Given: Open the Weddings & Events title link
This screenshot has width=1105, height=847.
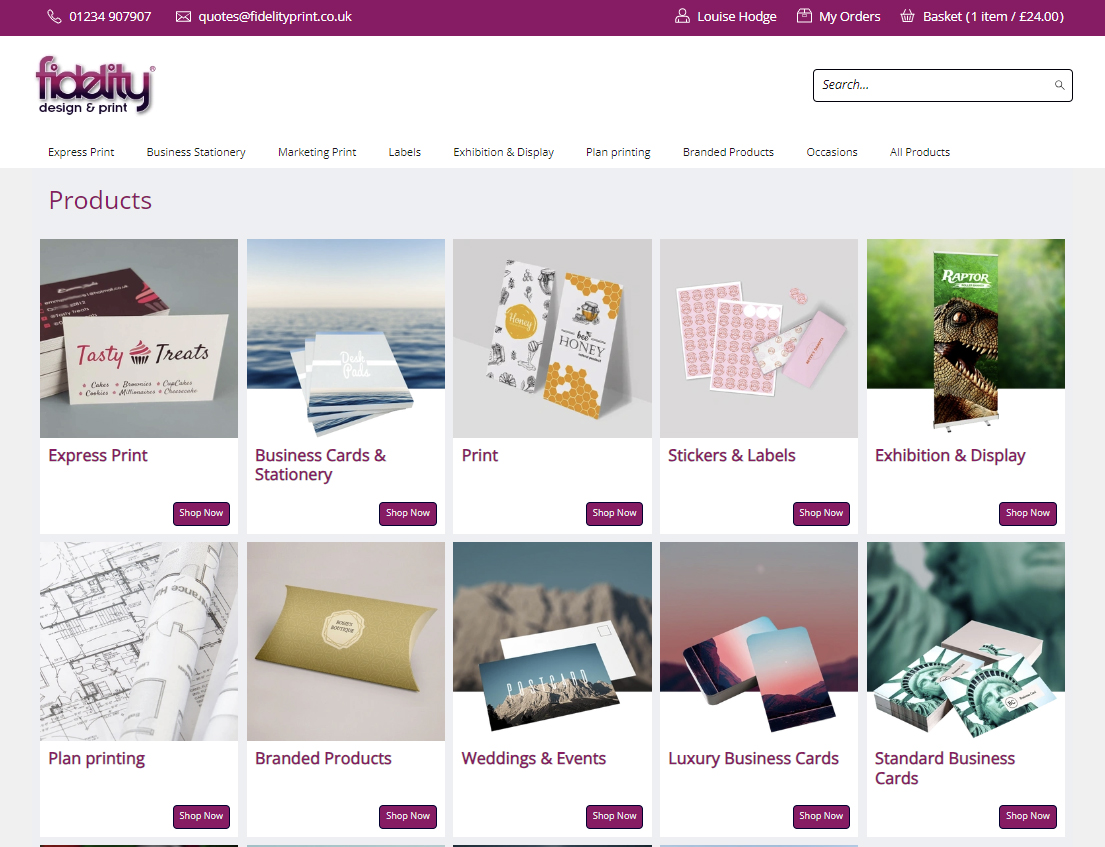Looking at the screenshot, I should click(x=533, y=758).
